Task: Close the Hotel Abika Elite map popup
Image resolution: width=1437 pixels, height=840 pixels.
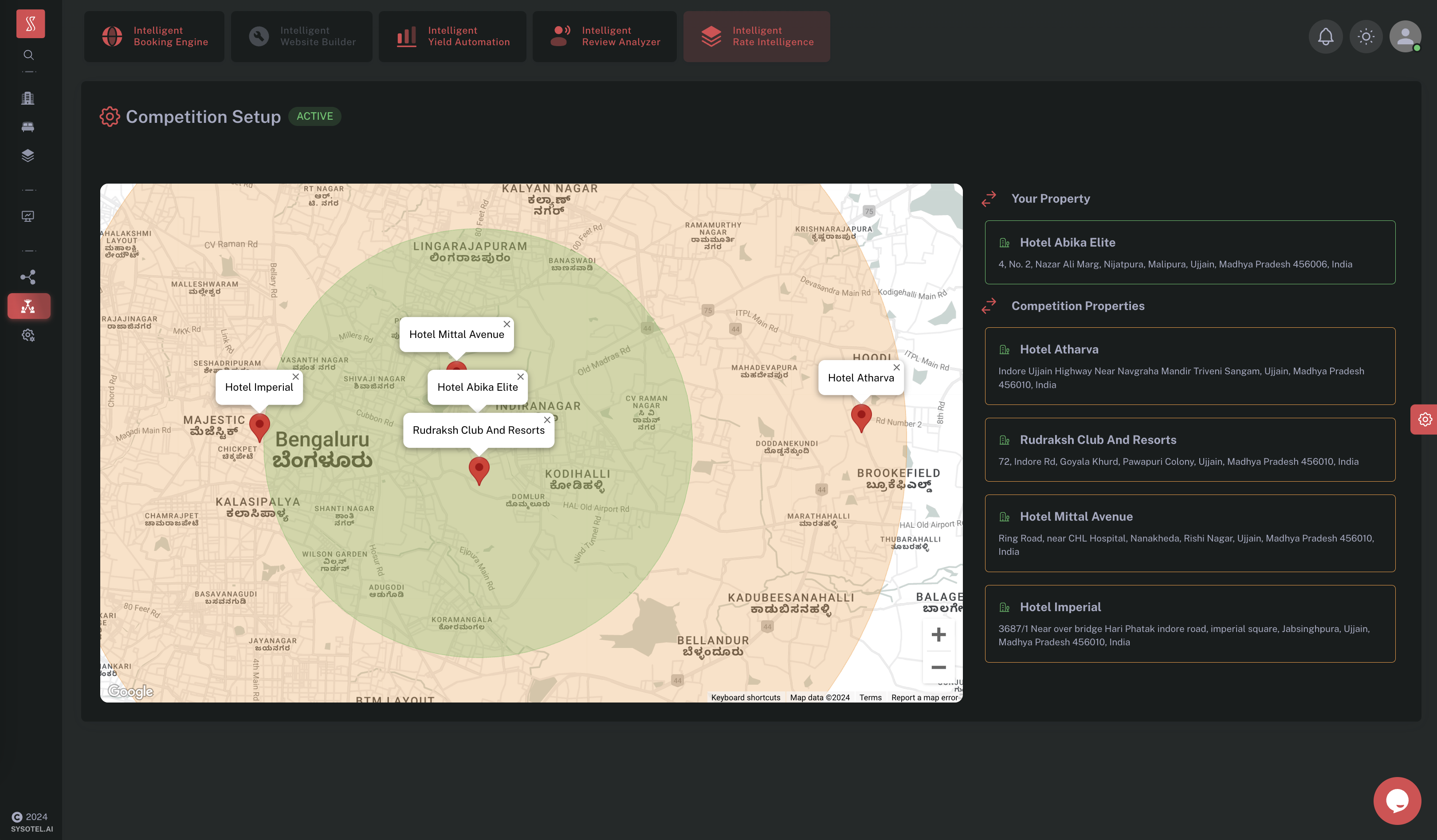Action: coord(520,377)
